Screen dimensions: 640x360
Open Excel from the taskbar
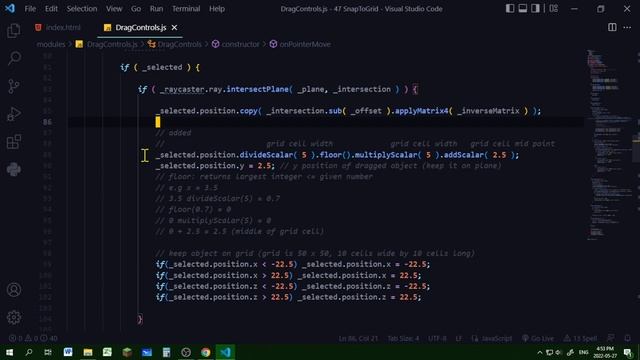pyautogui.click(x=107, y=352)
